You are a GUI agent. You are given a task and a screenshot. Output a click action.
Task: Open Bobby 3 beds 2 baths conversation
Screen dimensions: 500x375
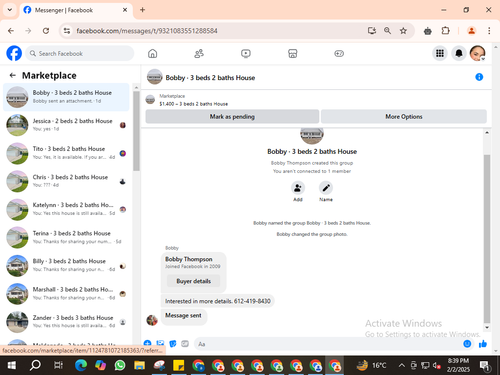pos(66,97)
